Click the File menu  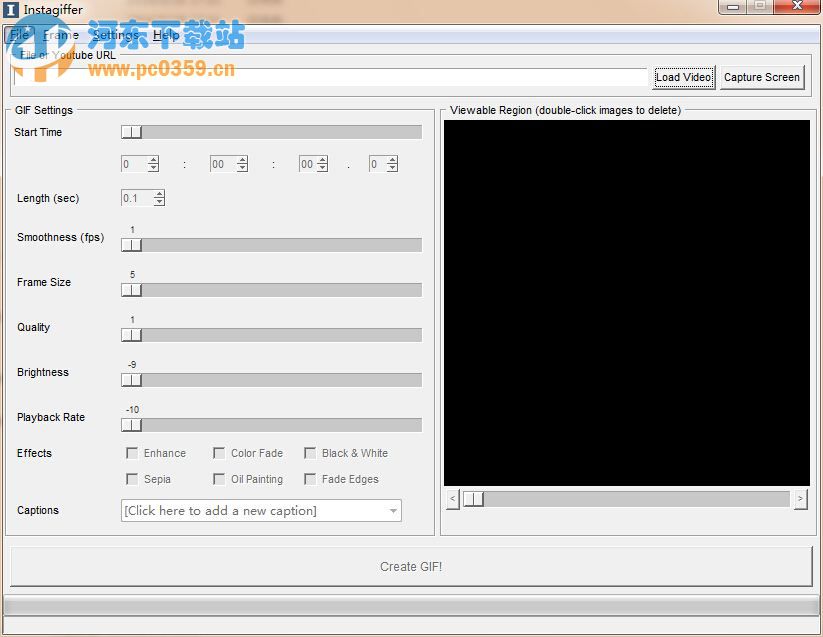(19, 34)
